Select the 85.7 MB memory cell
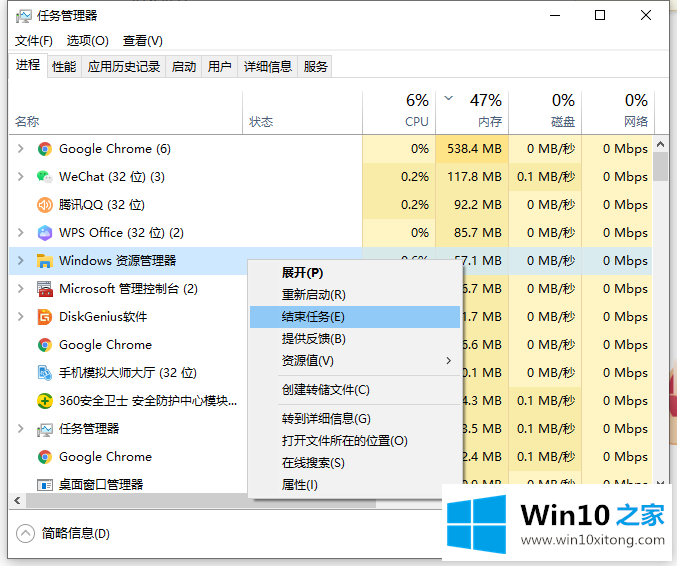Screen dimensions: 677x566 472,233
